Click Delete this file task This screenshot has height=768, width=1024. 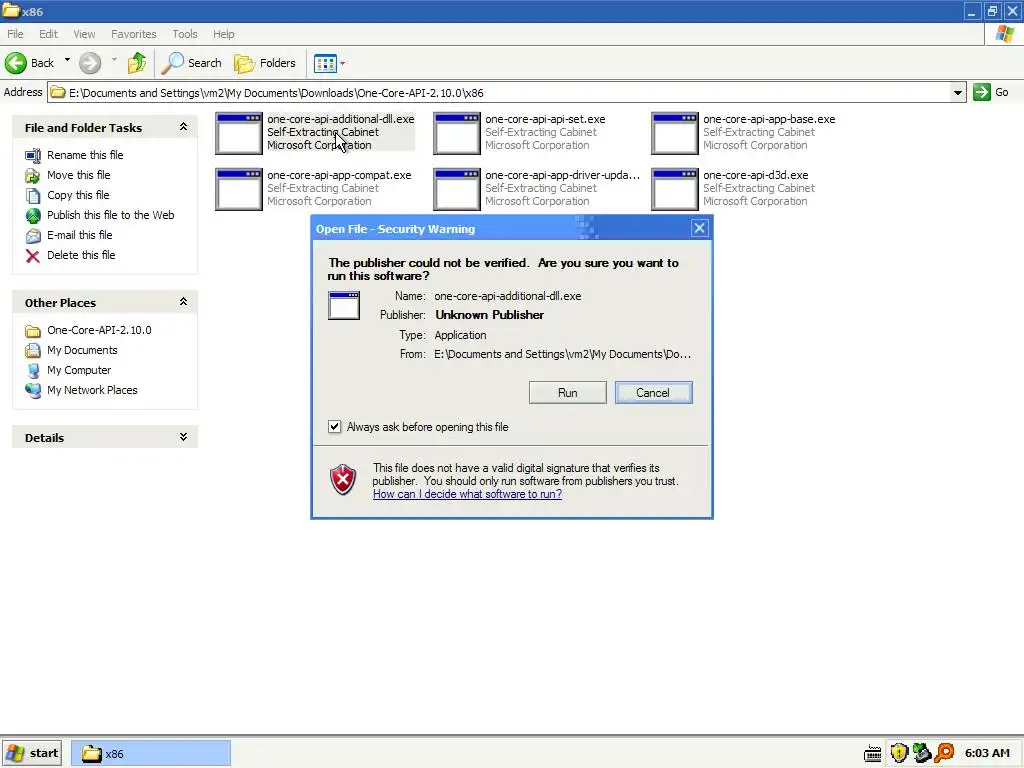(81, 255)
